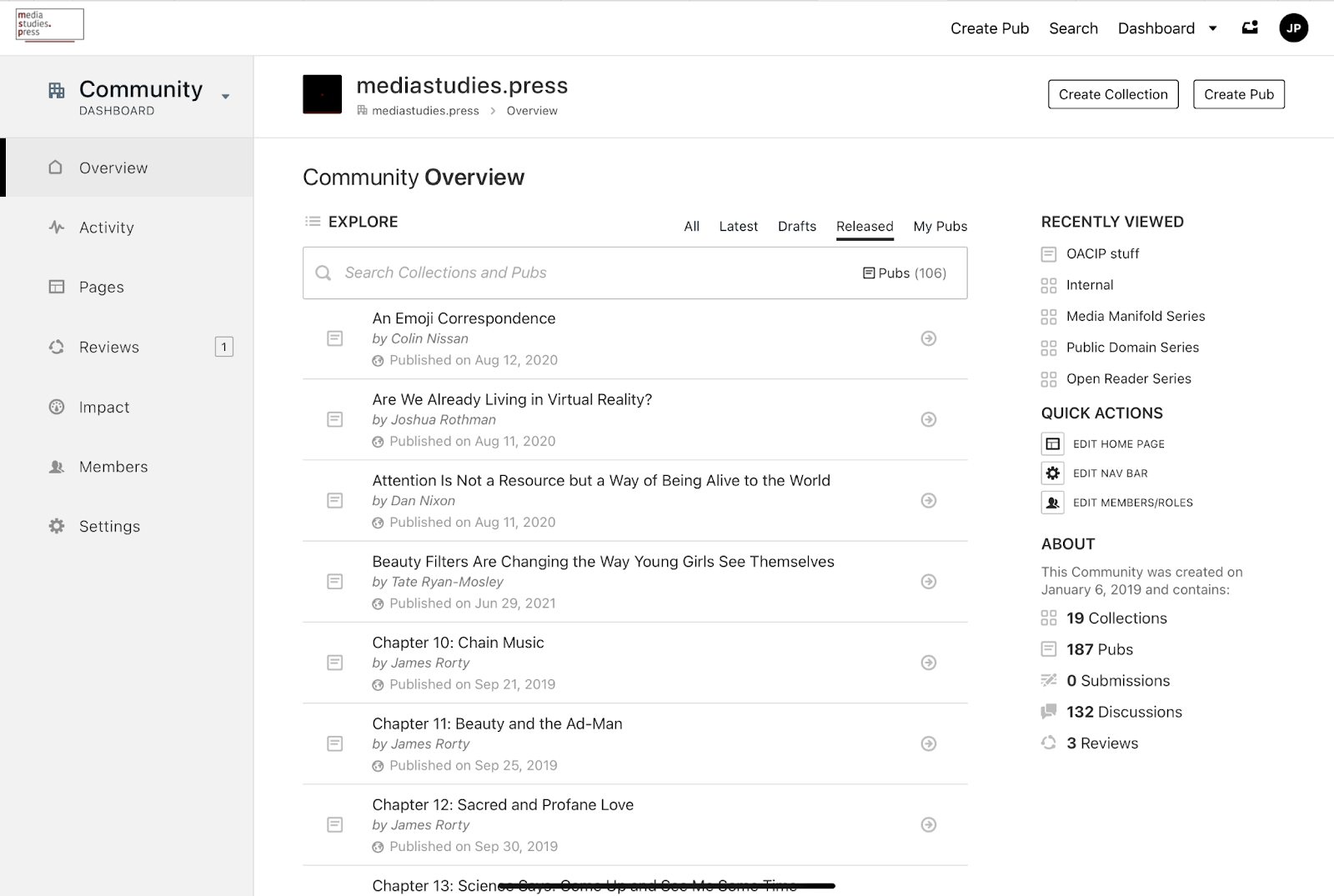Click the Reviews count badge showing 1
This screenshot has height=896, width=1334.
224,347
